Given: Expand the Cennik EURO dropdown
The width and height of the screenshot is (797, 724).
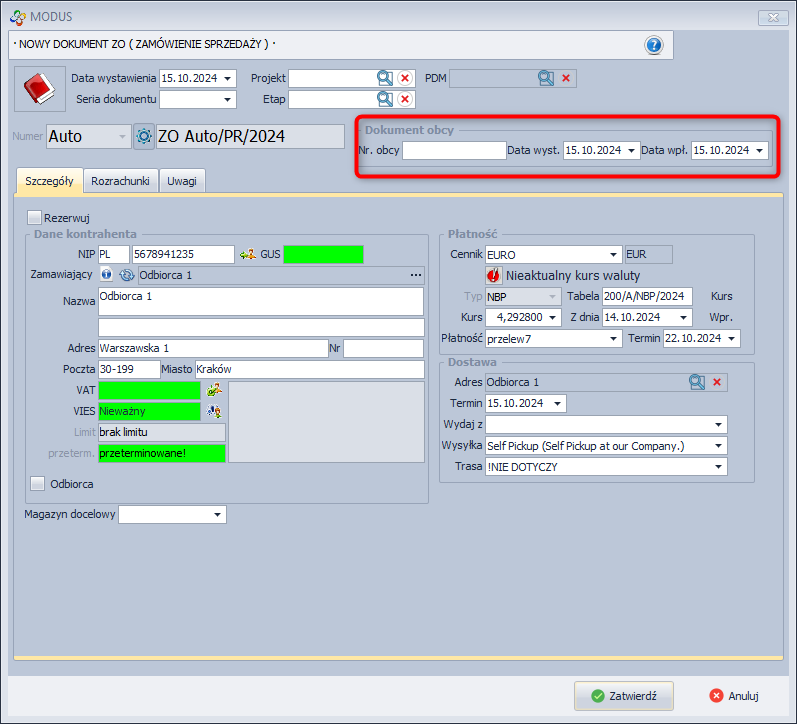Looking at the screenshot, I should (613, 254).
